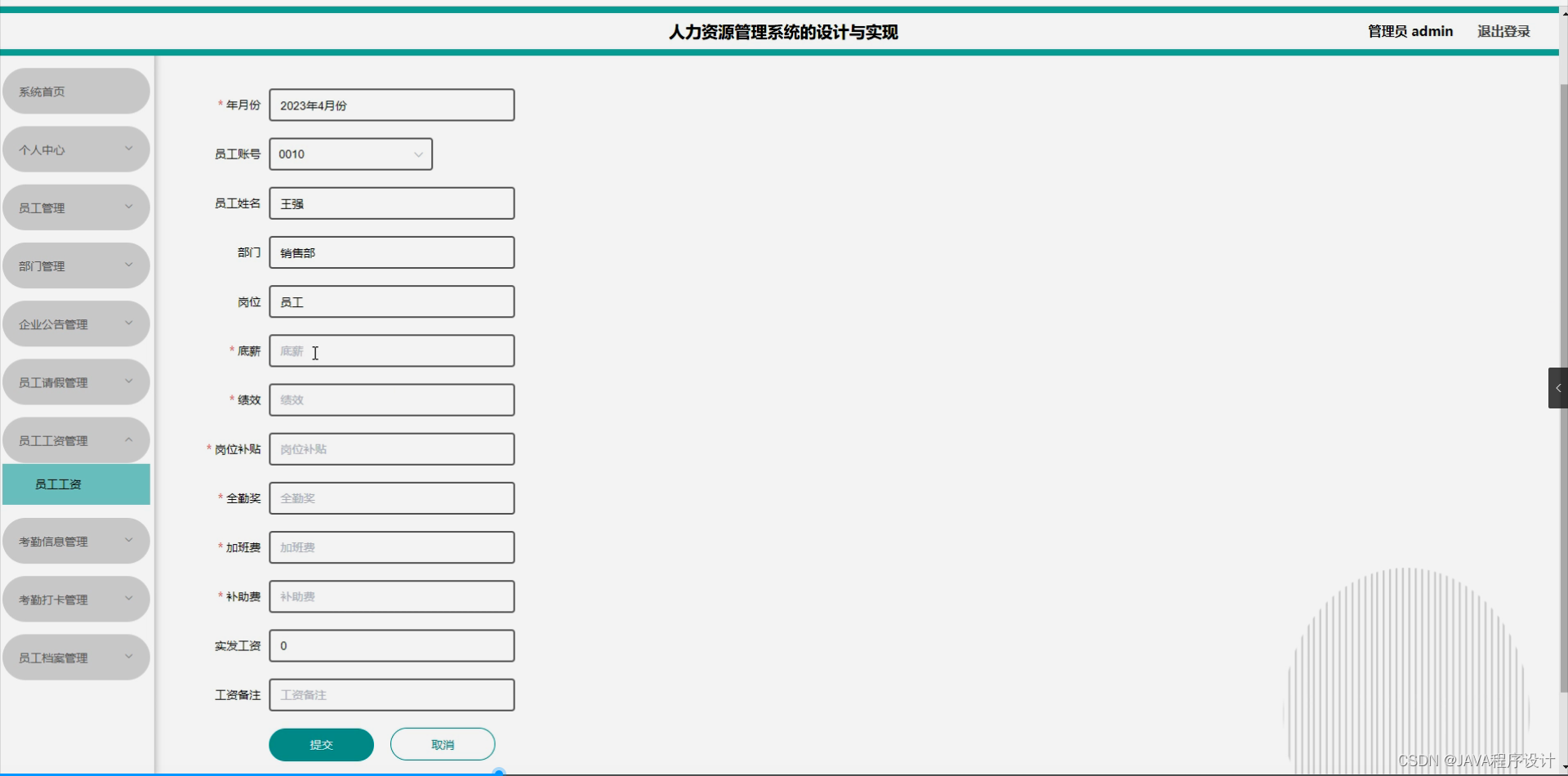
Task: Collapse the 员工工资管理 sidebar menu
Action: click(76, 440)
